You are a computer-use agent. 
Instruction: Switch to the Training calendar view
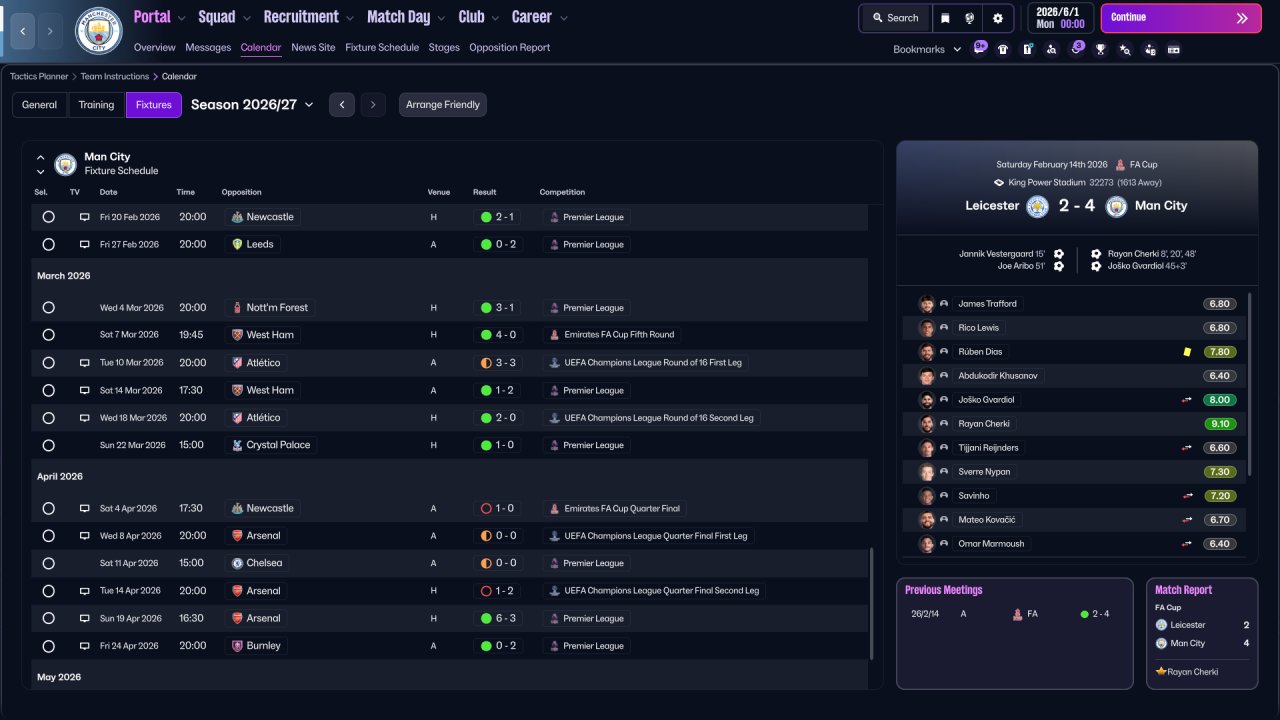97,105
